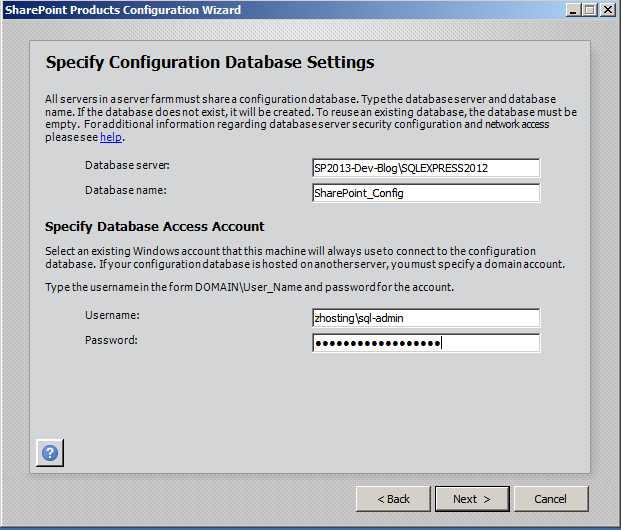Viewport: 621px width, 530px height.
Task: Click the 'Username:' label
Action: [112, 315]
